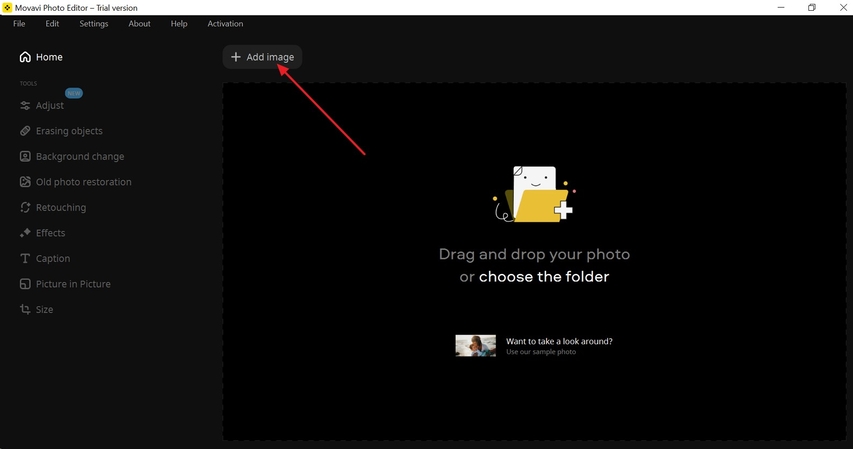
Task: Select the Caption T icon
Action: (x=25, y=259)
